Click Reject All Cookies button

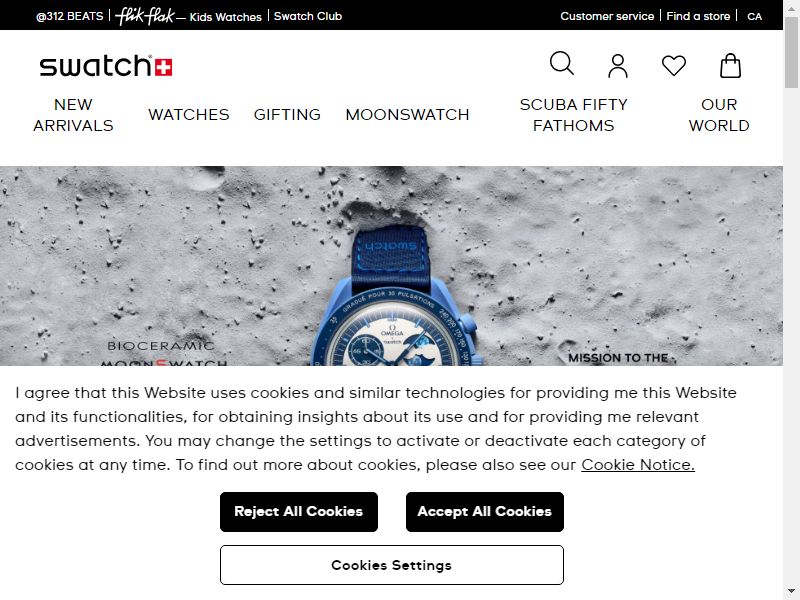[x=299, y=512]
